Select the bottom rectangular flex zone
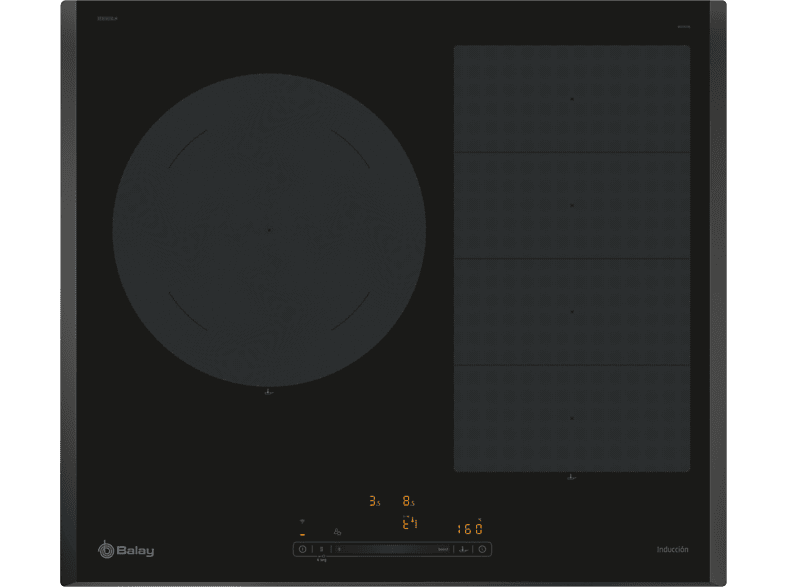786x587 pixels. (571, 417)
